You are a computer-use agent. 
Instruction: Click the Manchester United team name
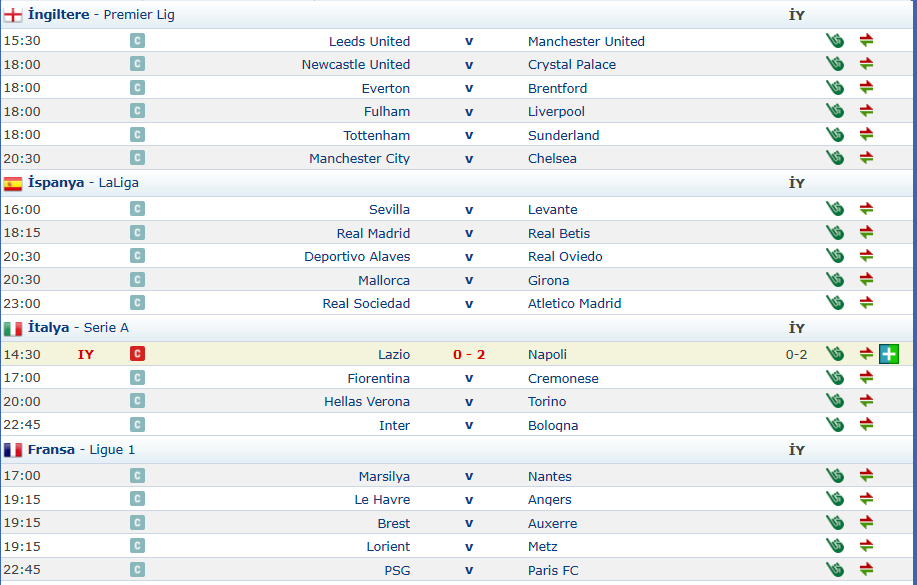click(x=586, y=42)
